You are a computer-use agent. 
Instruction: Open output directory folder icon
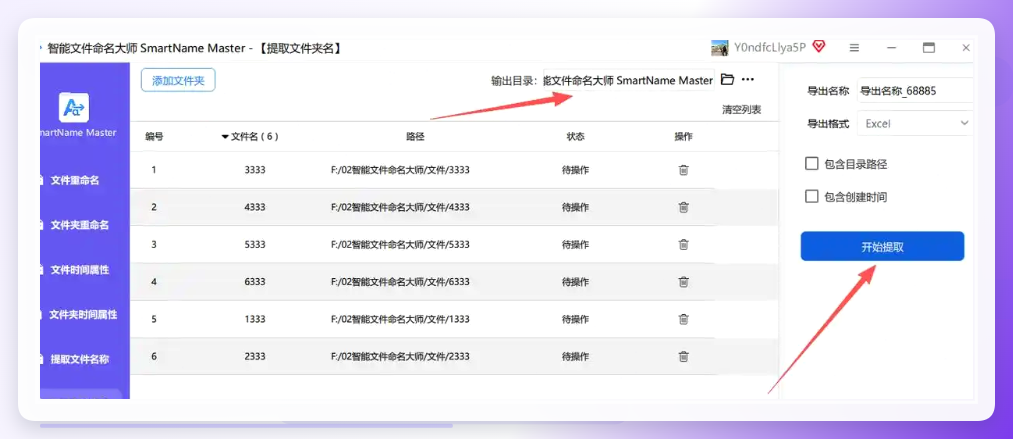[x=727, y=79]
